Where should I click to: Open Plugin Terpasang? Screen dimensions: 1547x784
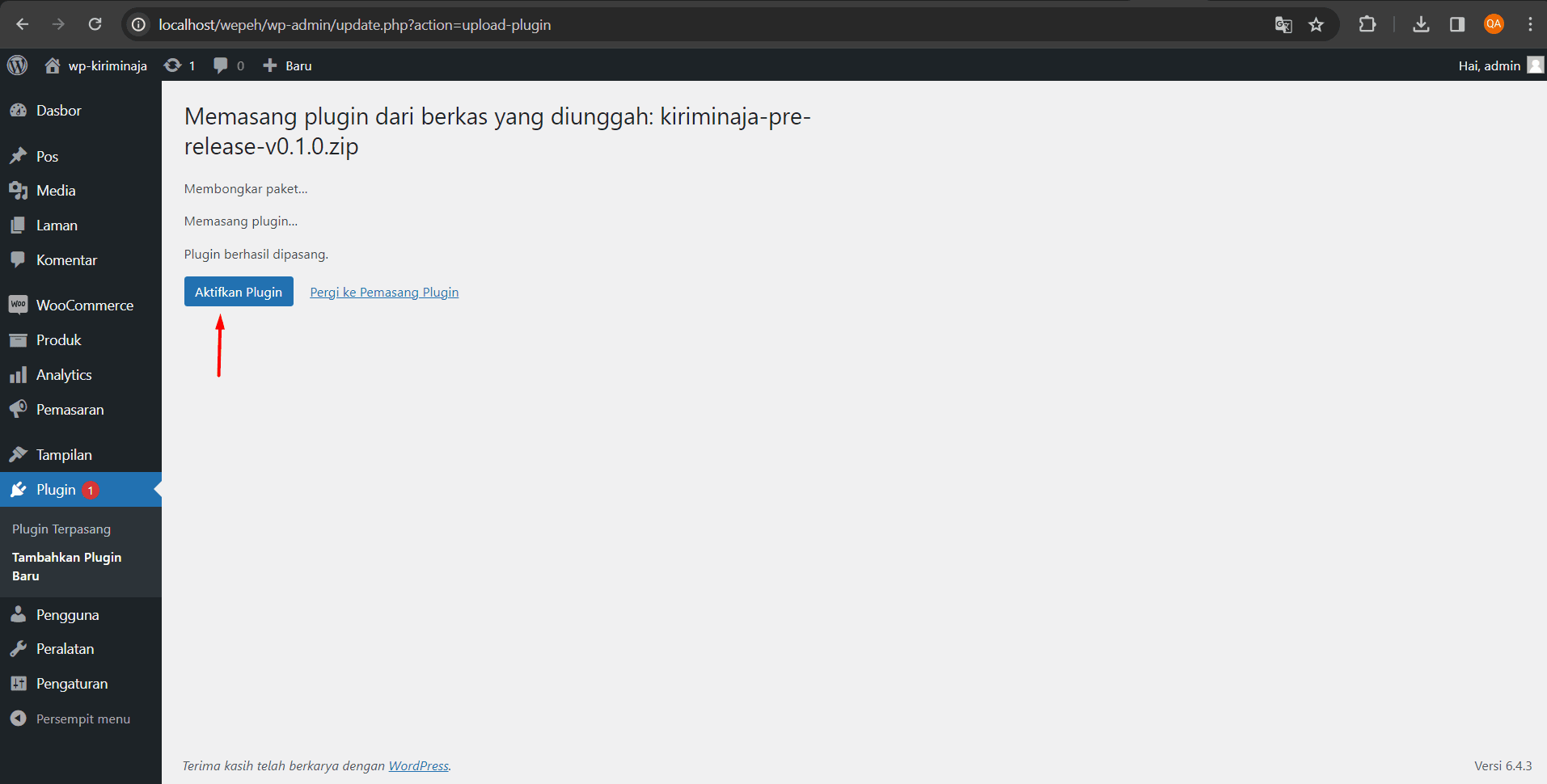61,529
